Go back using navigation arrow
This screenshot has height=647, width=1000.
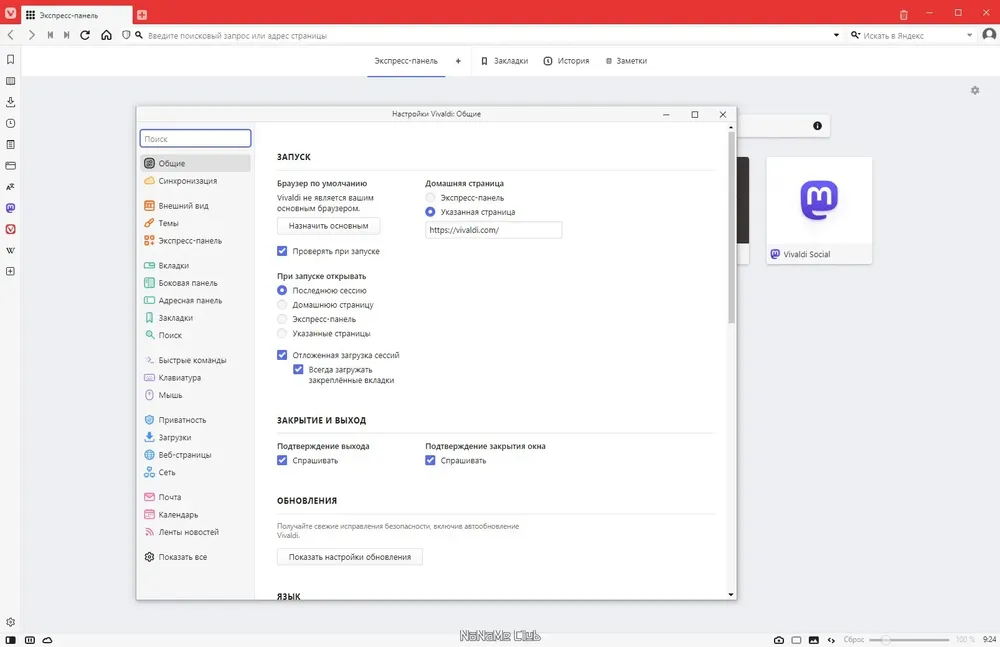coord(10,35)
